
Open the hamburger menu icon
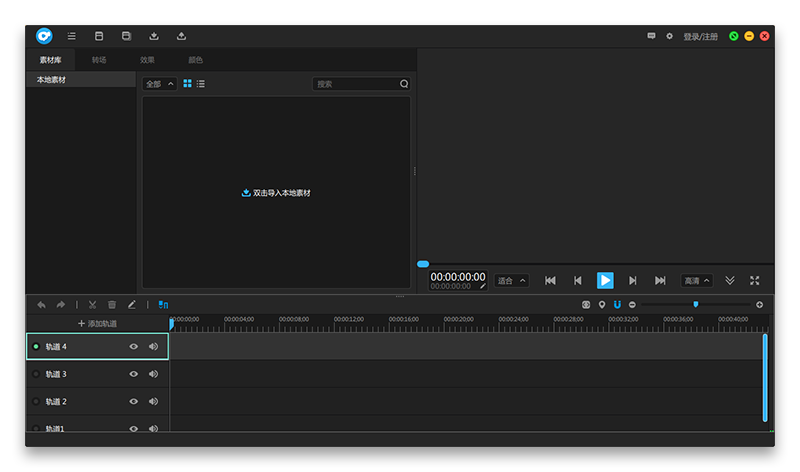tap(71, 36)
